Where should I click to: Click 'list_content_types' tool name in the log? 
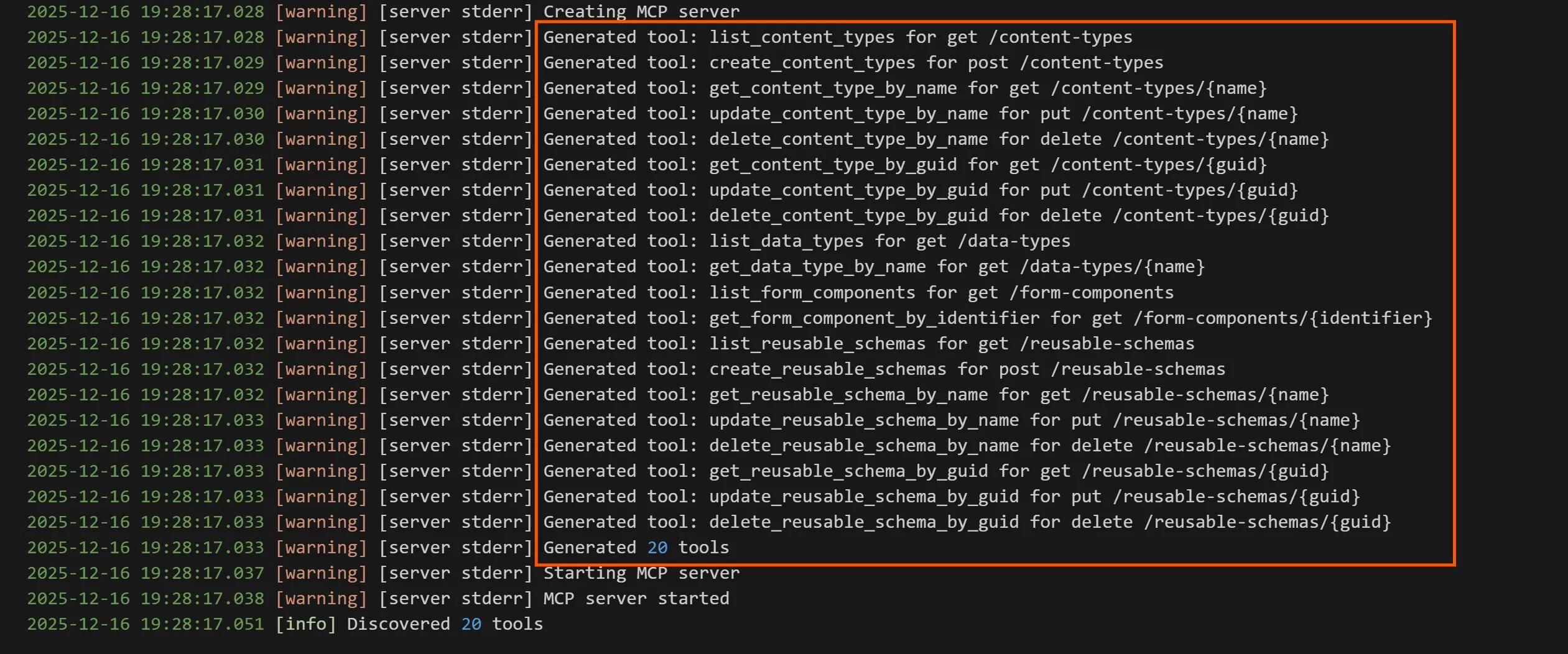tap(801, 37)
